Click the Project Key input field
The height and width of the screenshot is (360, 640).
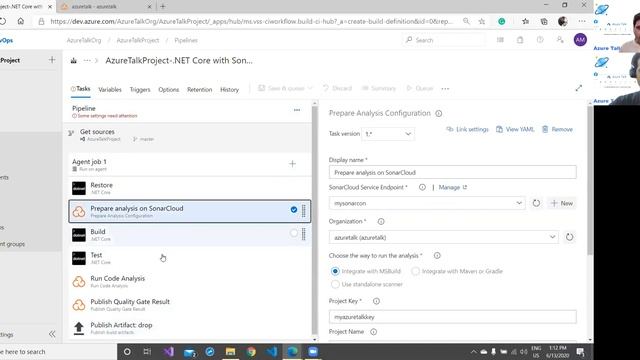(x=453, y=317)
